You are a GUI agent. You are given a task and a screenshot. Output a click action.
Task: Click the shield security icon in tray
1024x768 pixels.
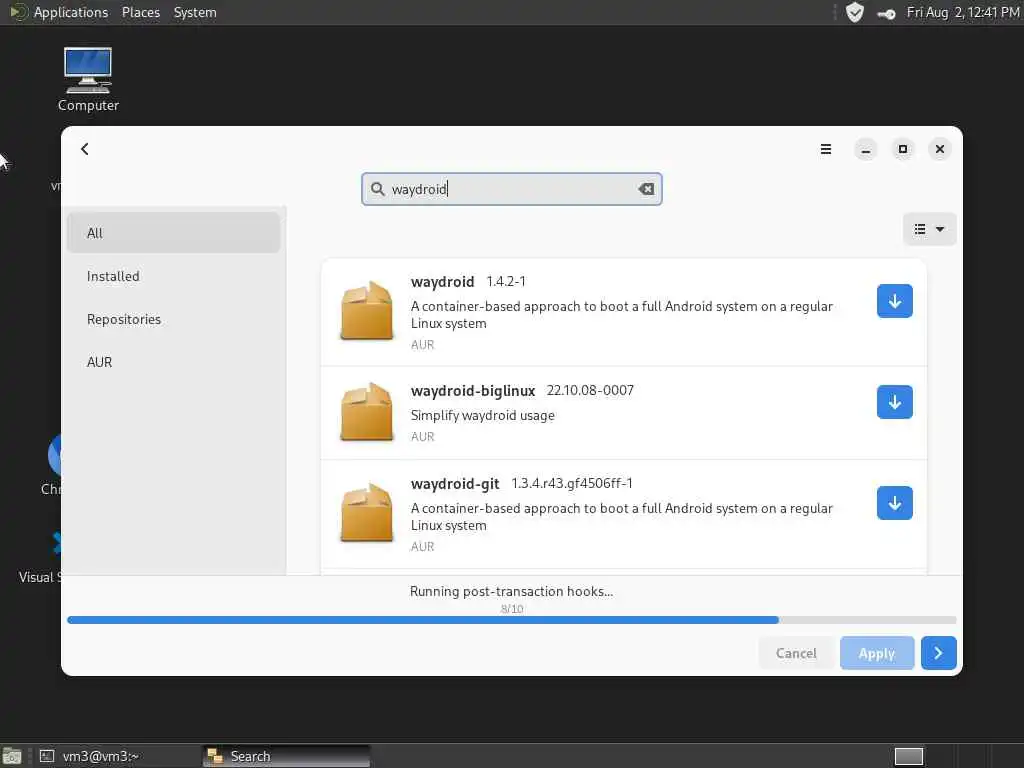click(854, 12)
